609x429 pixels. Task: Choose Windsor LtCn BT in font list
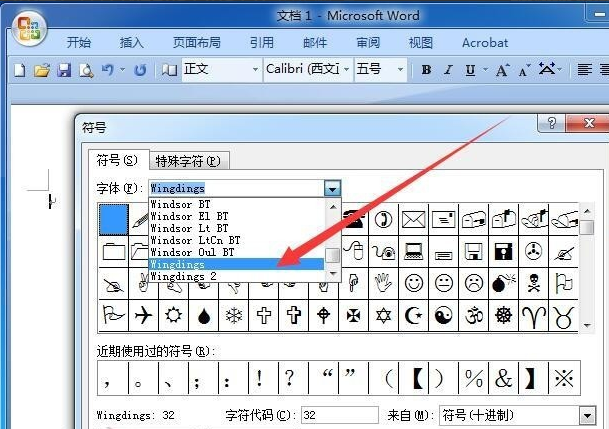pos(236,240)
